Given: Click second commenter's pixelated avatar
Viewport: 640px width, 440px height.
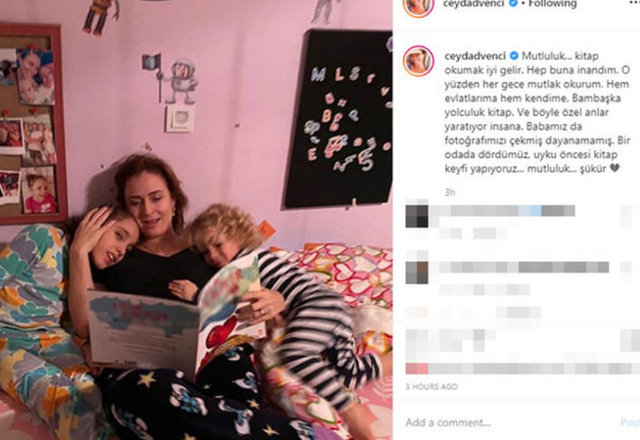Looking at the screenshot, I should pyautogui.click(x=417, y=273).
